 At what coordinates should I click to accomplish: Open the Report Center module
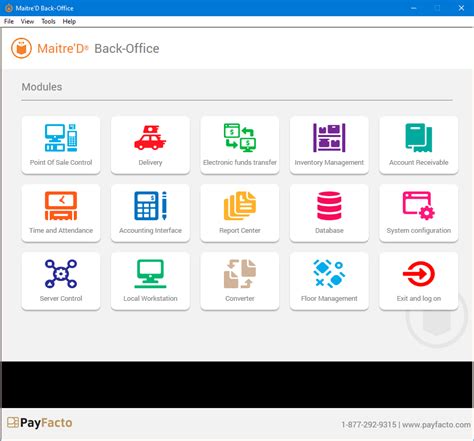240,213
